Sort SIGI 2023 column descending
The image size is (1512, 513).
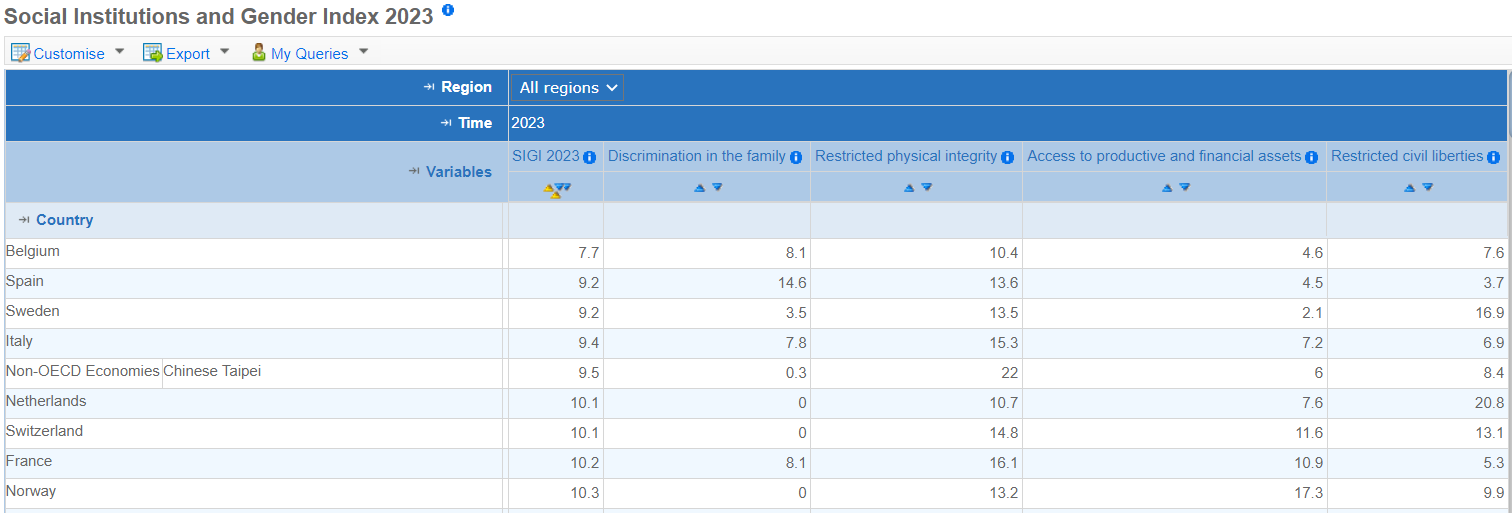click(565, 187)
